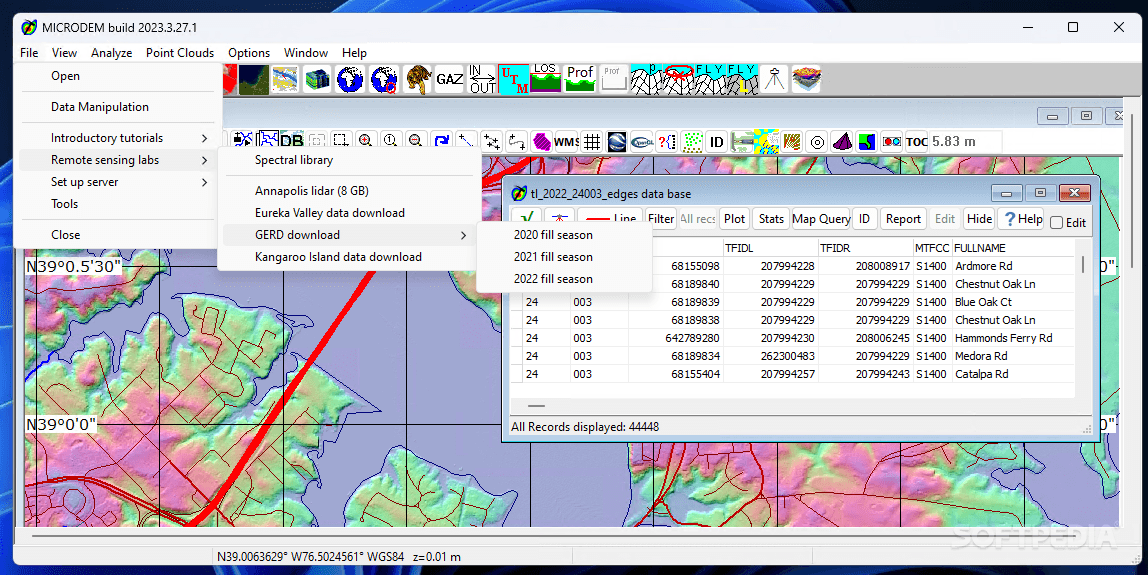Open the Options menu

point(249,53)
